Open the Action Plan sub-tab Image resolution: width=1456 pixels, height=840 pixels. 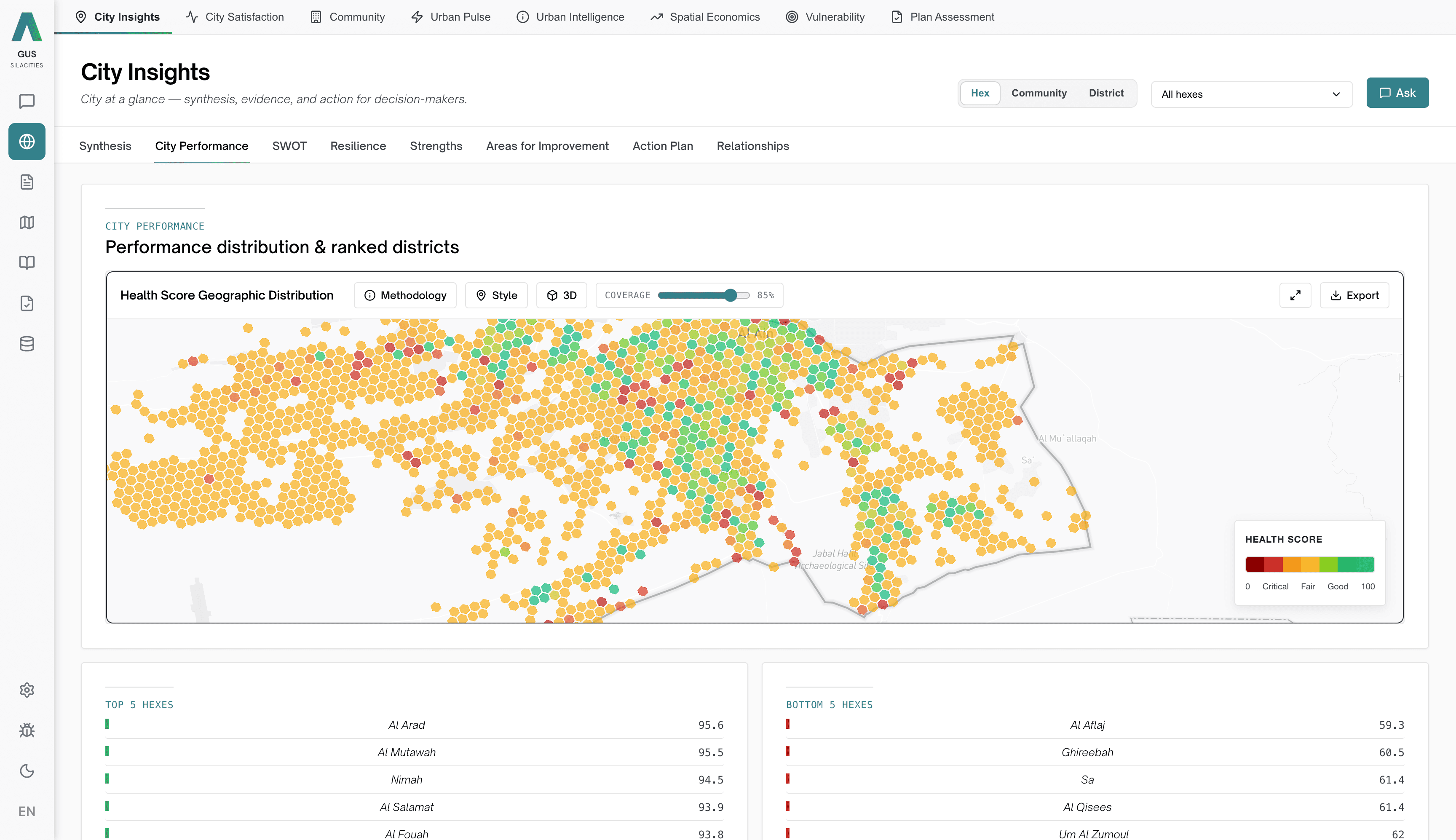coord(663,146)
